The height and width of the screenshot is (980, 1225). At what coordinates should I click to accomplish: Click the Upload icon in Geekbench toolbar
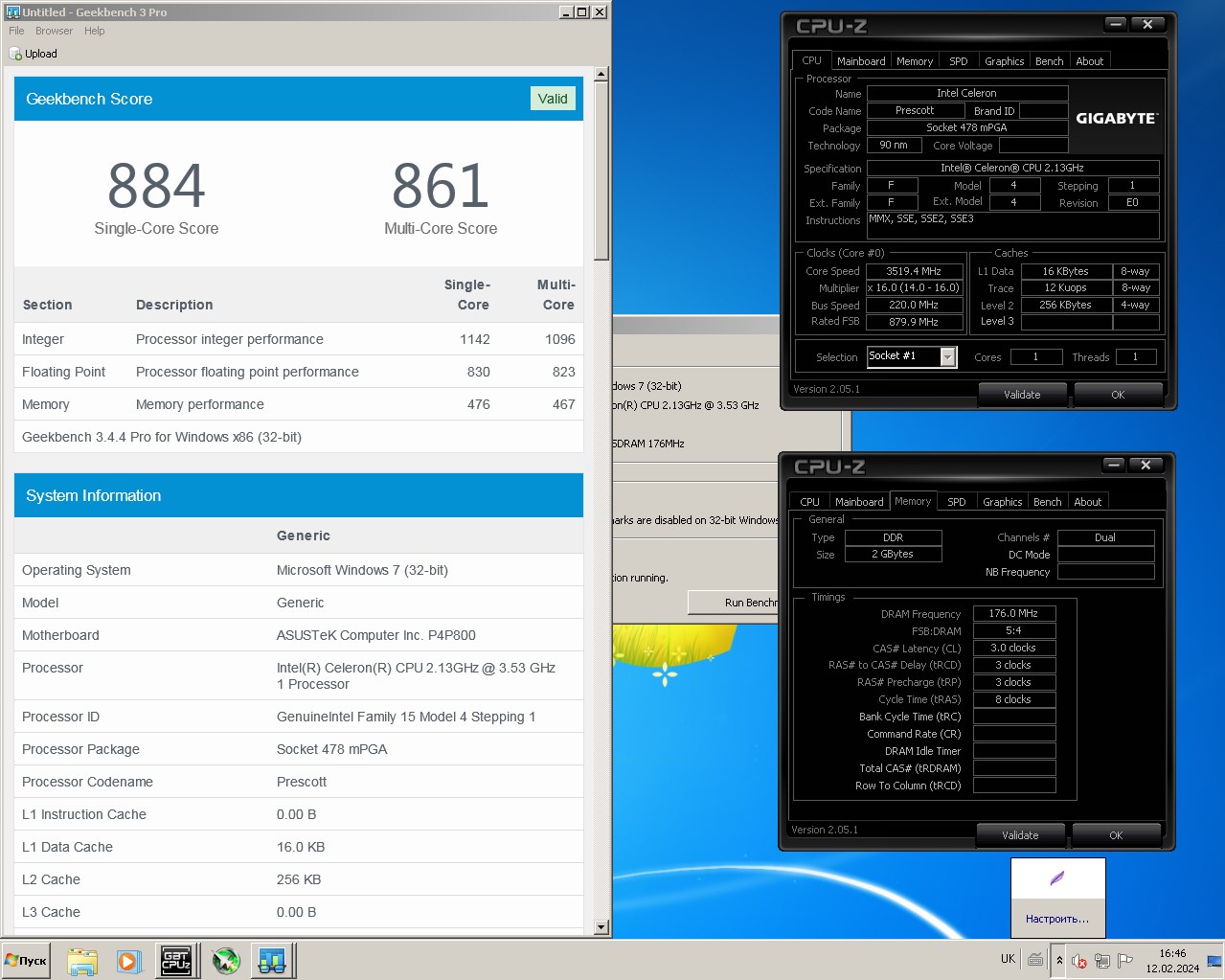(x=15, y=54)
